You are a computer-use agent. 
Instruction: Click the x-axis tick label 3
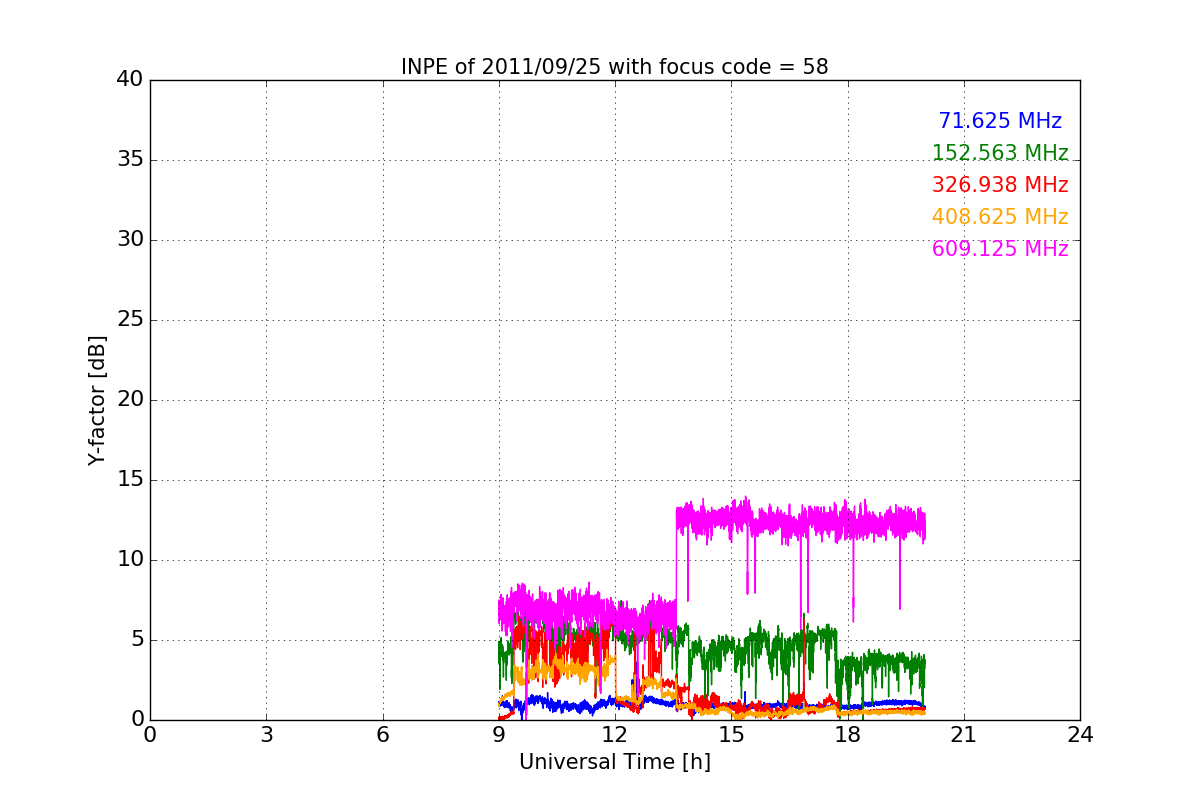pos(266,735)
